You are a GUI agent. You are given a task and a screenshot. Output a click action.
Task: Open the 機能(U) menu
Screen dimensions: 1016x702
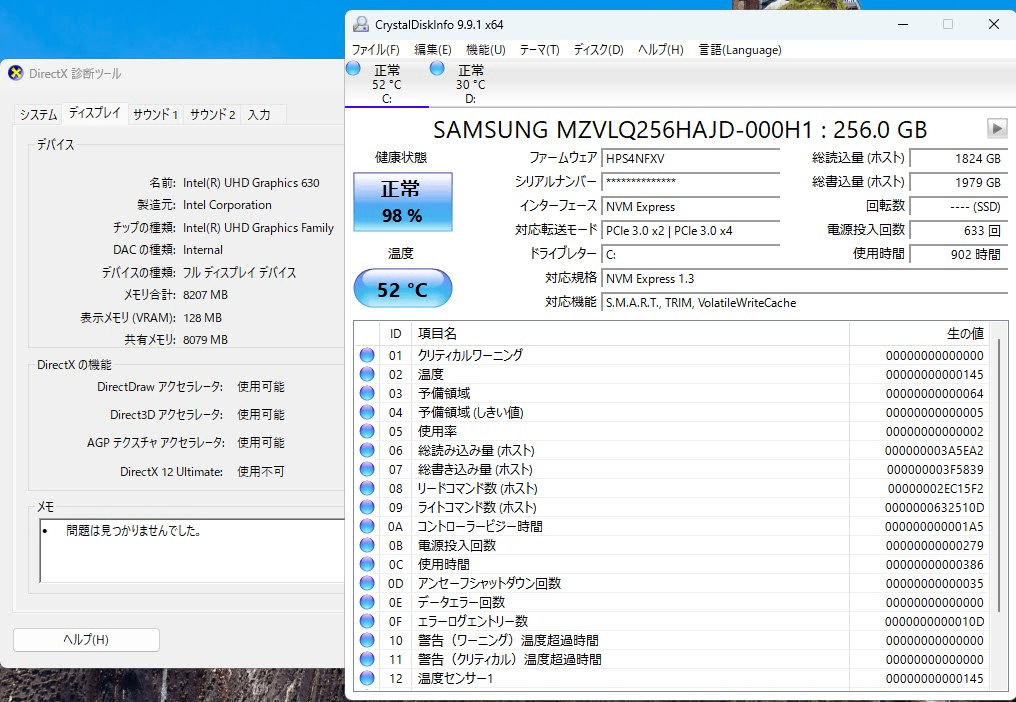[485, 50]
